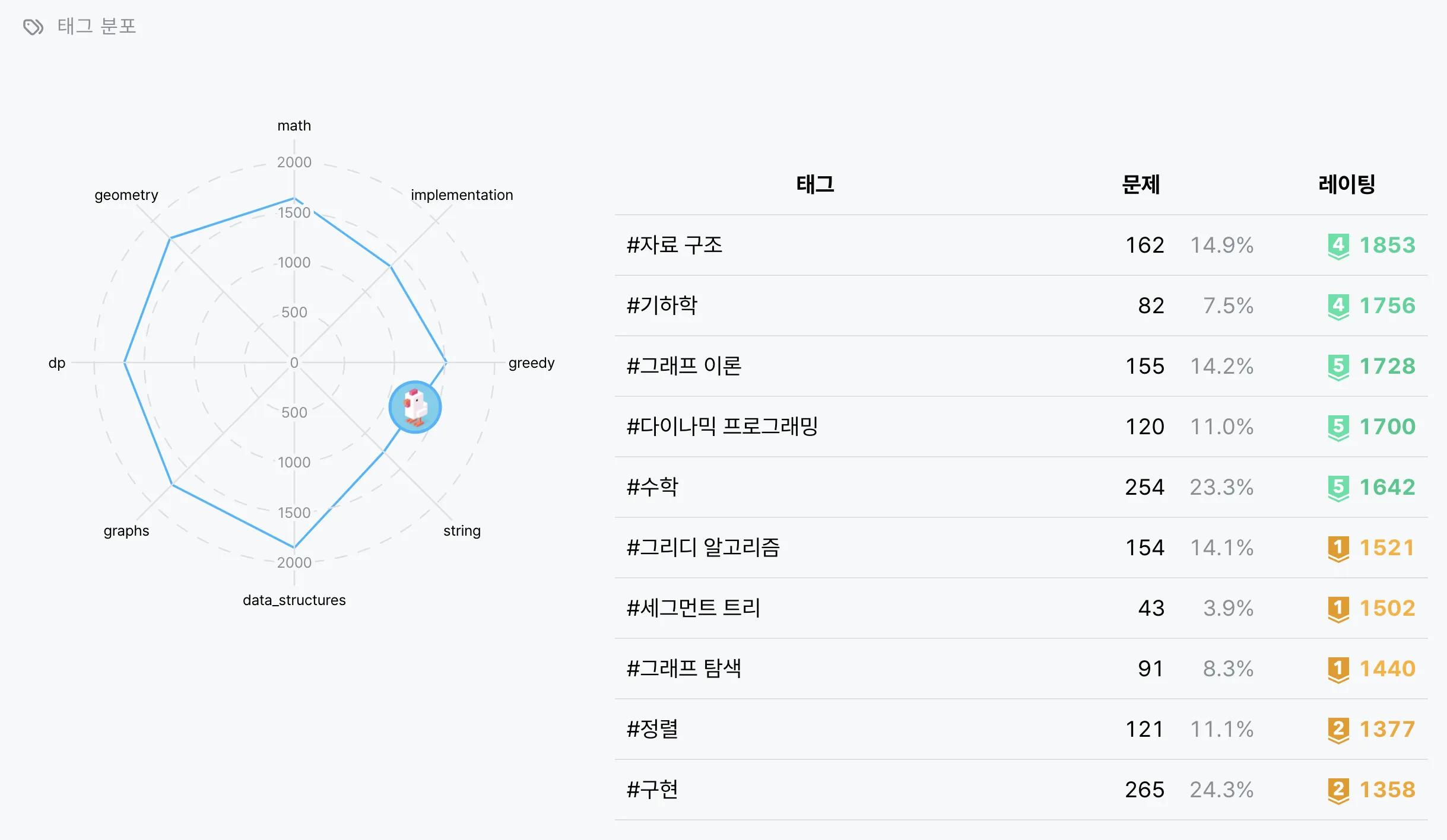Sort by the 레이팅 column header
Image resolution: width=1447 pixels, height=840 pixels.
(x=1346, y=184)
